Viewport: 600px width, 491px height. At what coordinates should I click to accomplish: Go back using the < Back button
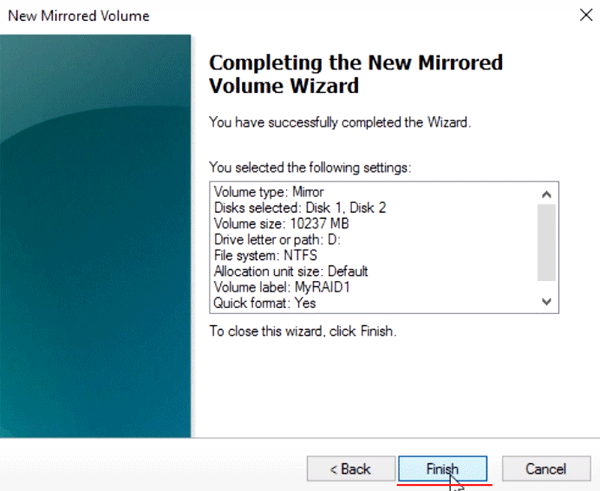point(351,468)
